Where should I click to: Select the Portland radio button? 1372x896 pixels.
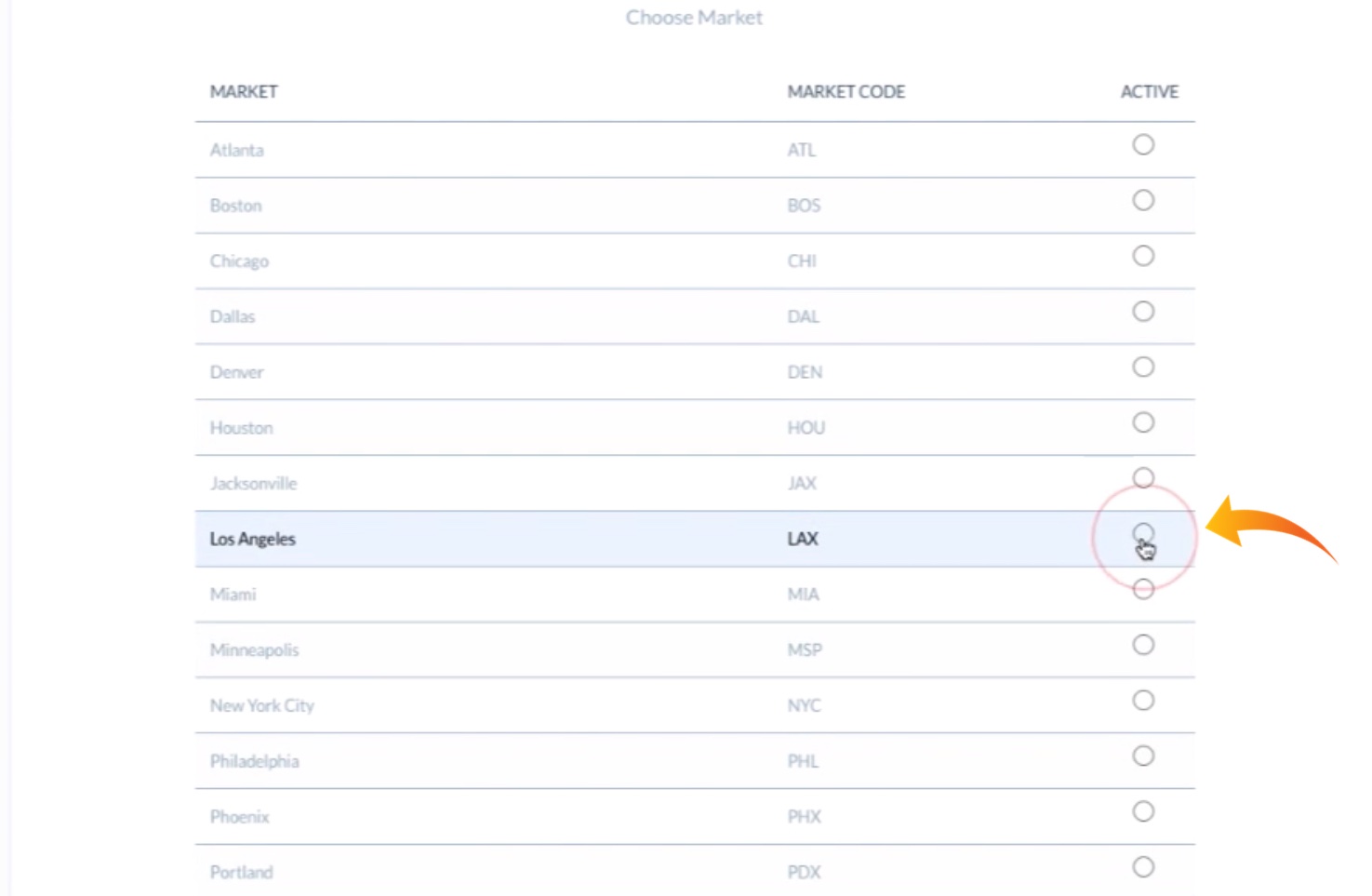(1143, 867)
